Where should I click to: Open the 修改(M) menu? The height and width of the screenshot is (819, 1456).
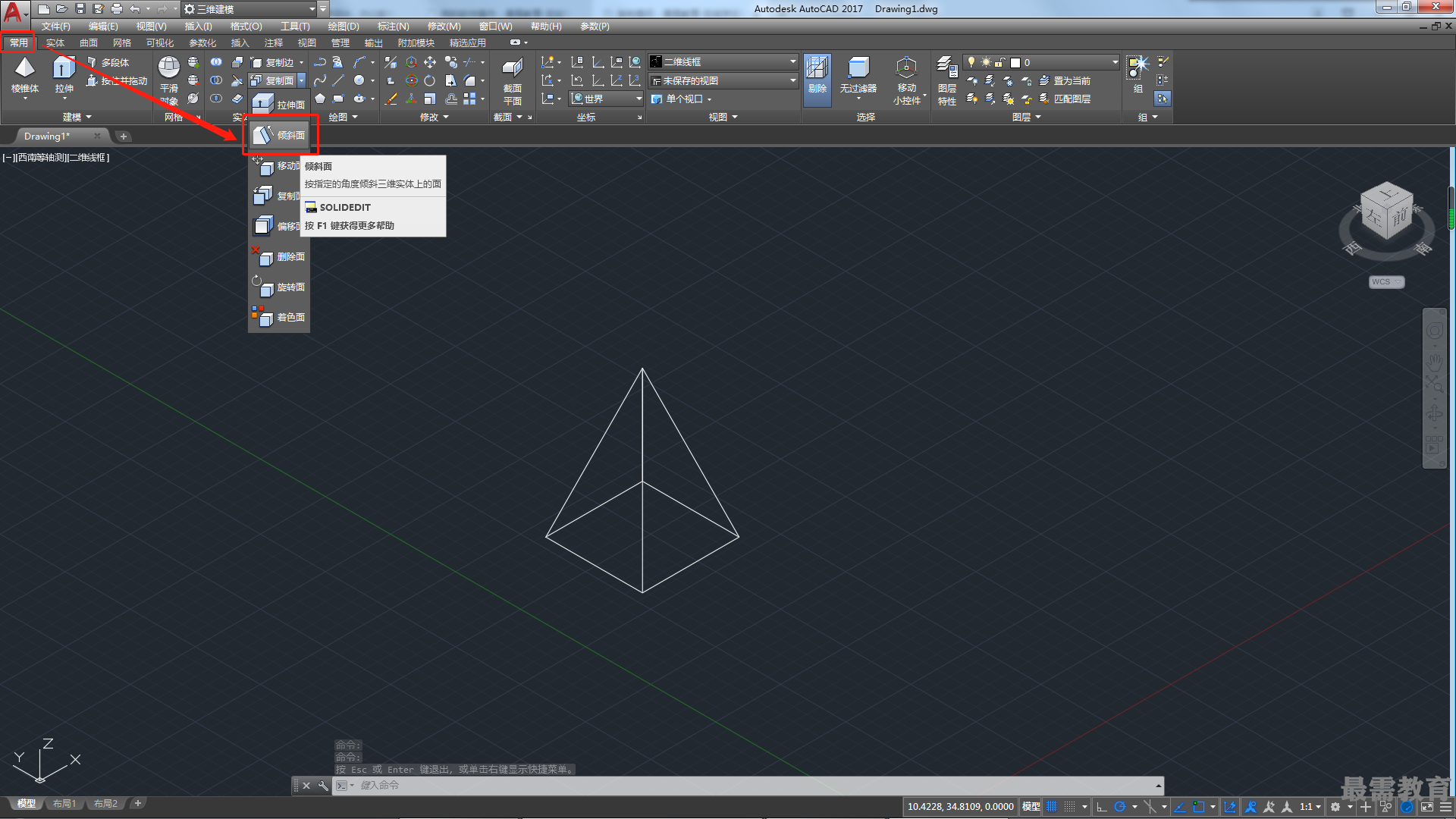(x=444, y=27)
